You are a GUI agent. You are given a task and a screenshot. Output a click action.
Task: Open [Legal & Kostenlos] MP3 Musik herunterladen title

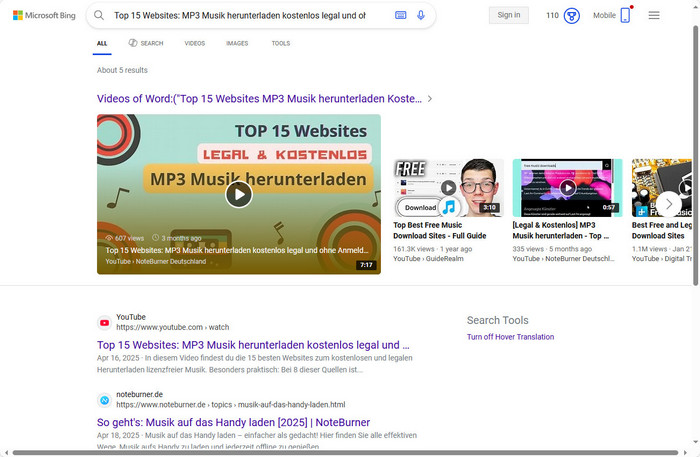tap(561, 230)
